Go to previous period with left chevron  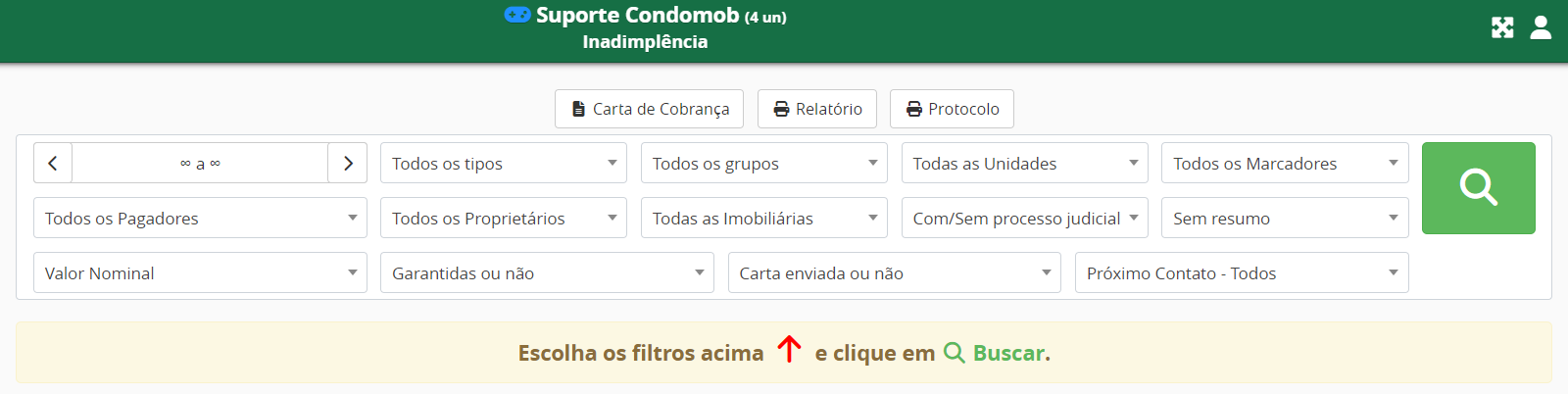[53, 164]
